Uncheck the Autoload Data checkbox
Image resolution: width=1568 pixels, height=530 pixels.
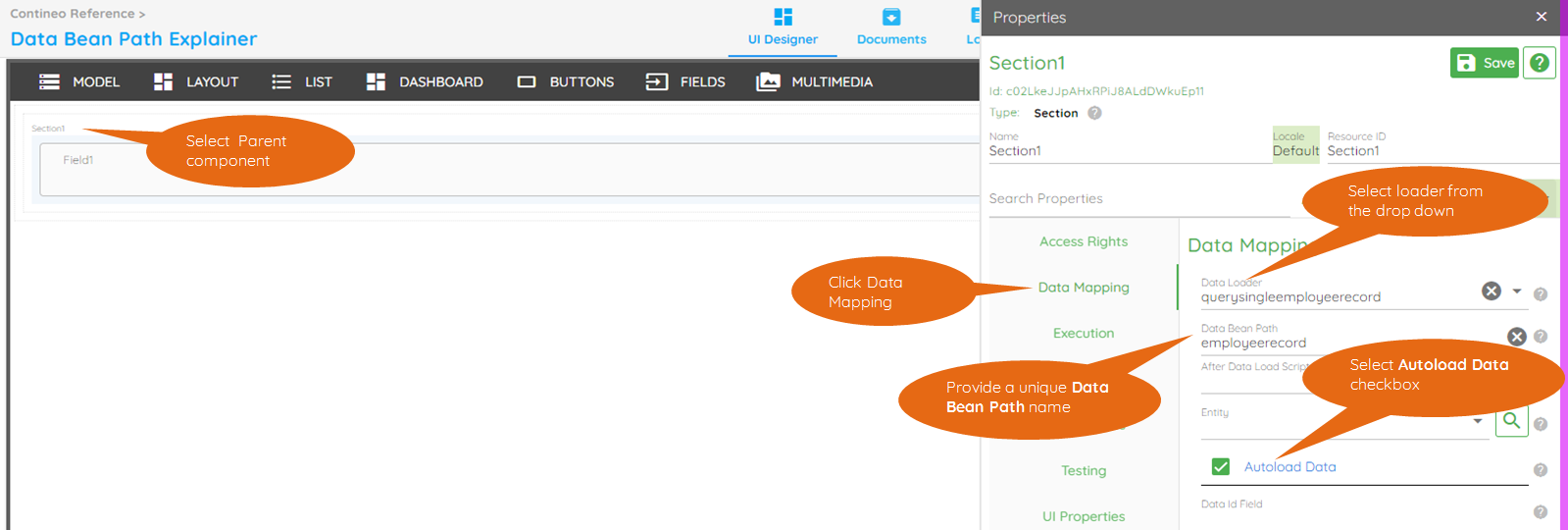1221,467
